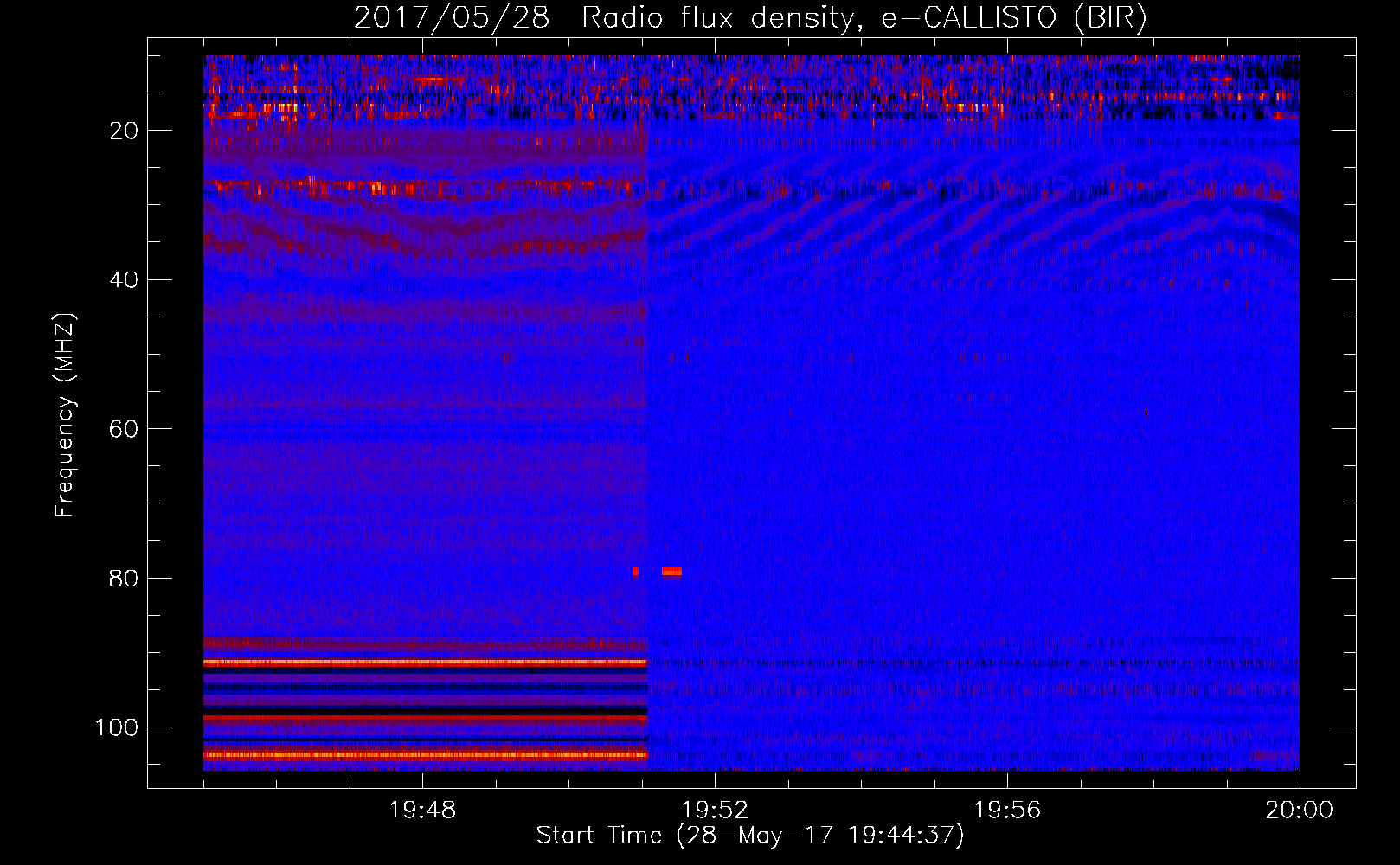Click the "60" frequency tick label
The width and height of the screenshot is (1400, 865).
tap(124, 429)
